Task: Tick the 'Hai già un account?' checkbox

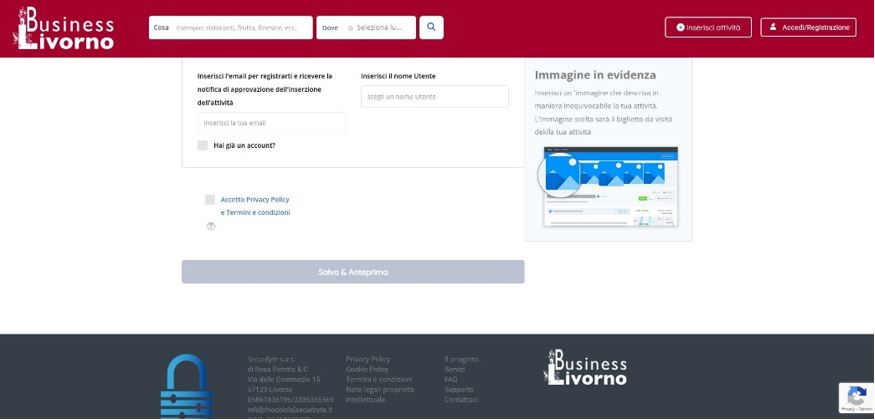Action: pos(203,145)
